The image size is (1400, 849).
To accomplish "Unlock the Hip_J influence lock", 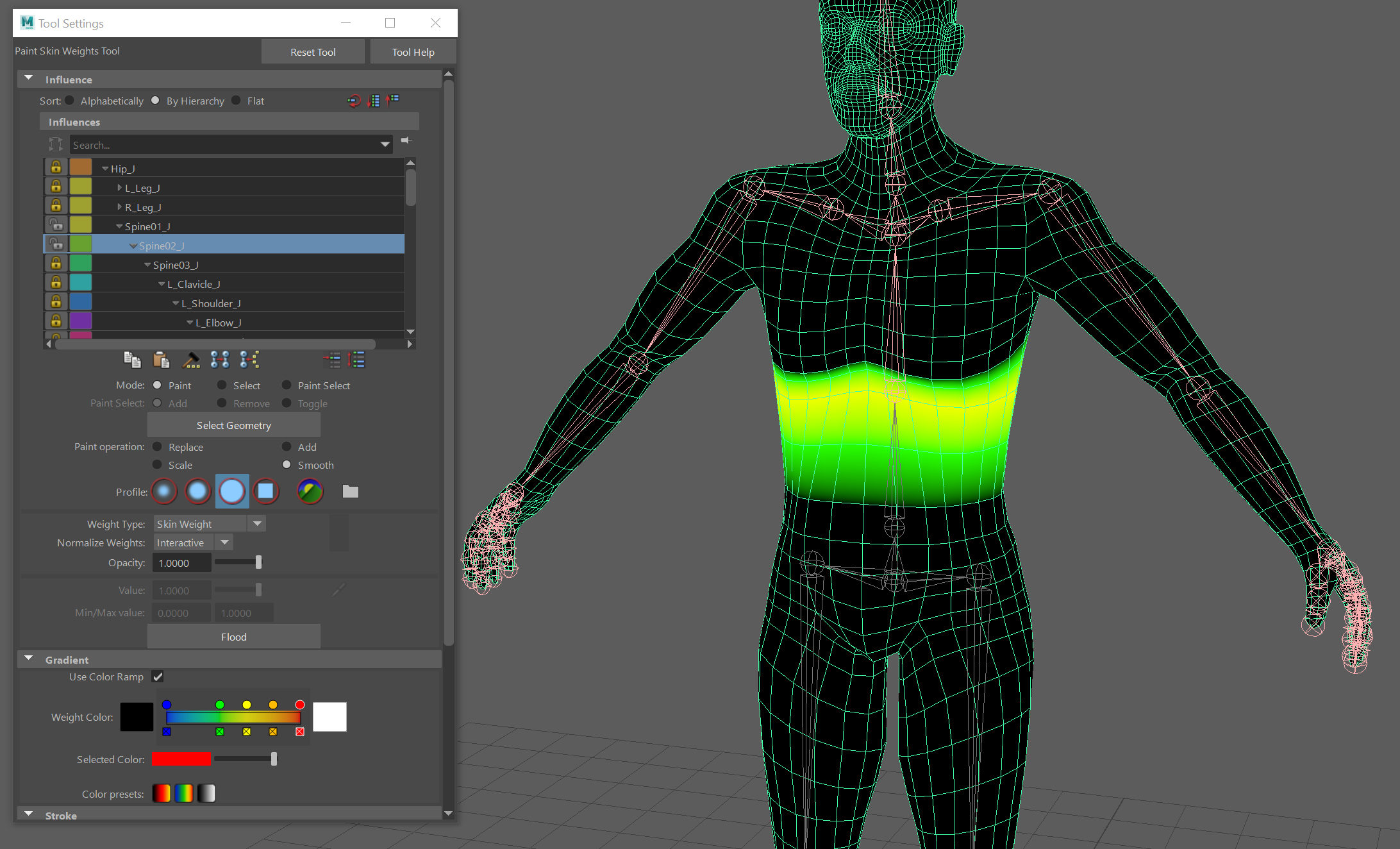I will click(x=56, y=167).
